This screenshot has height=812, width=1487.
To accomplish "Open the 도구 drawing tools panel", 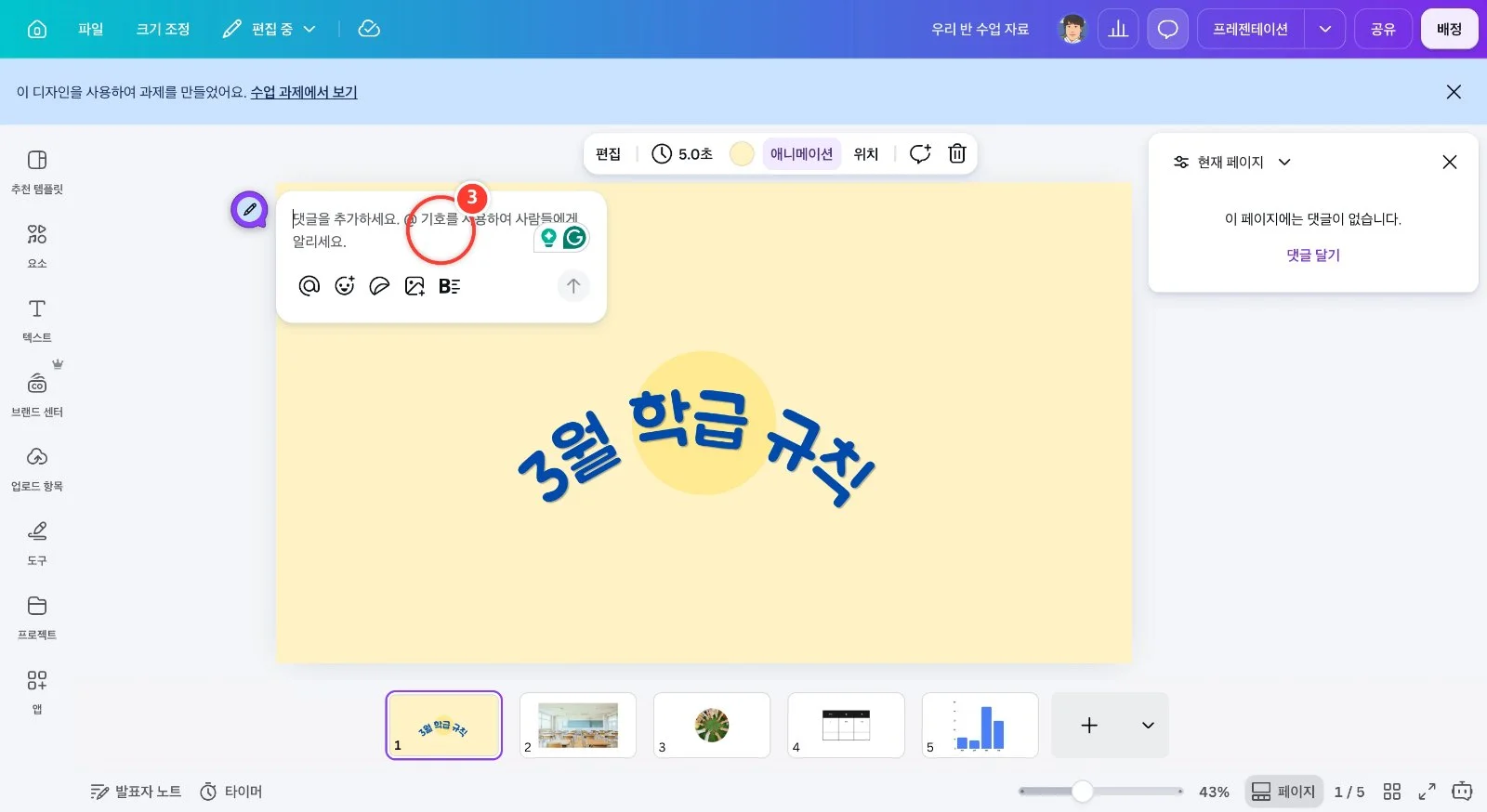I will (37, 544).
